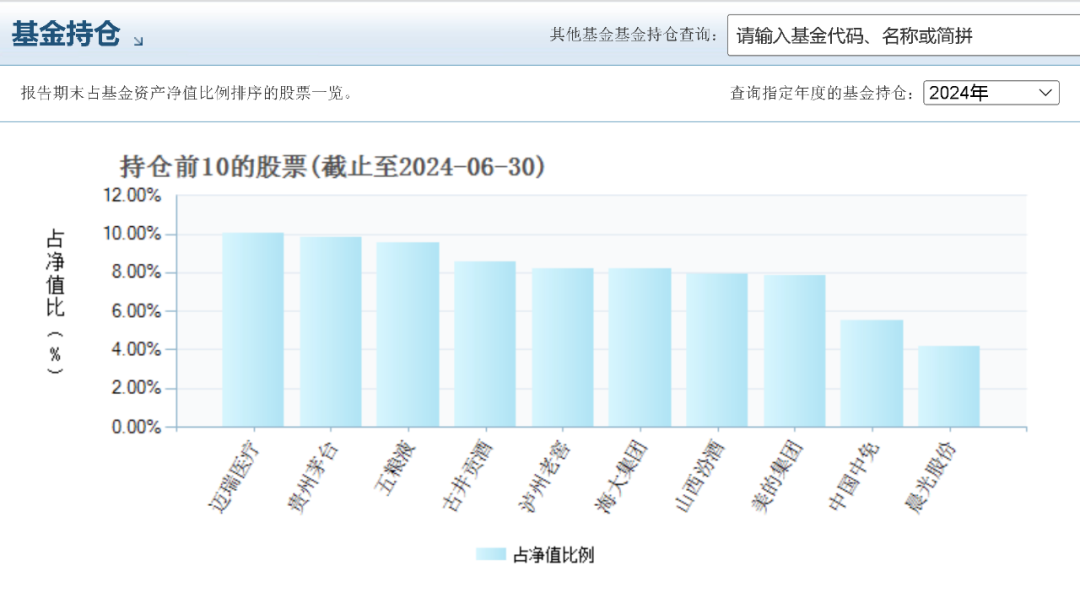Open the 2024年 year dropdown

point(991,92)
